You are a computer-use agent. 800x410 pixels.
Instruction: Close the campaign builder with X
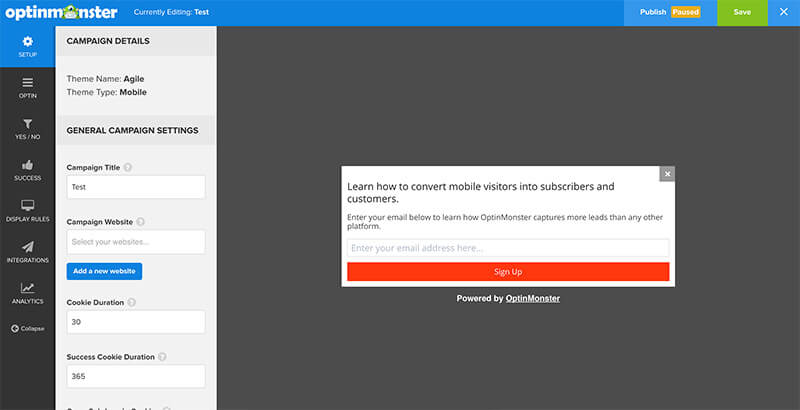(x=784, y=12)
